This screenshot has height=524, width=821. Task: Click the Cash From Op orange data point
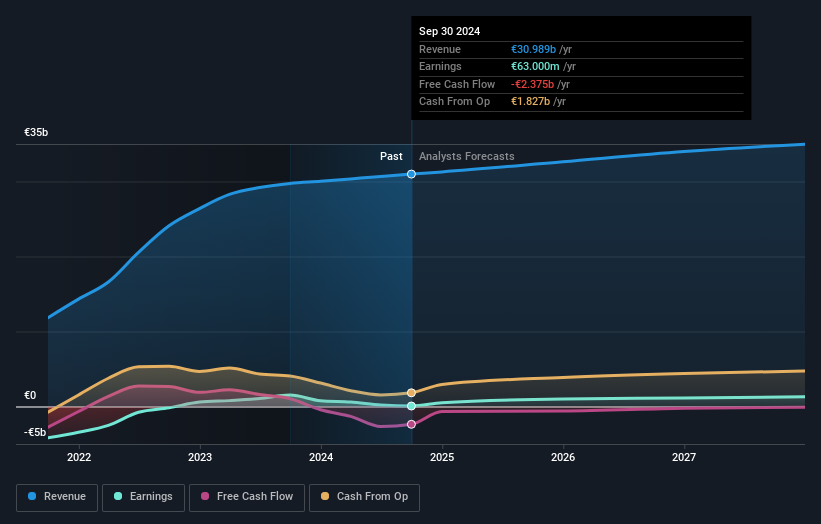412,393
